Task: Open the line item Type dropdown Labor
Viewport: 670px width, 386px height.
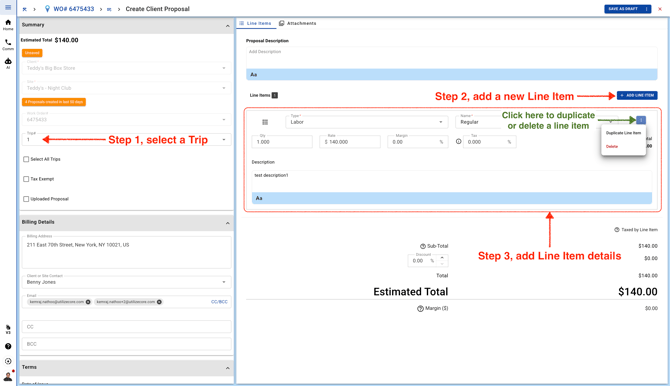Action: coord(367,122)
